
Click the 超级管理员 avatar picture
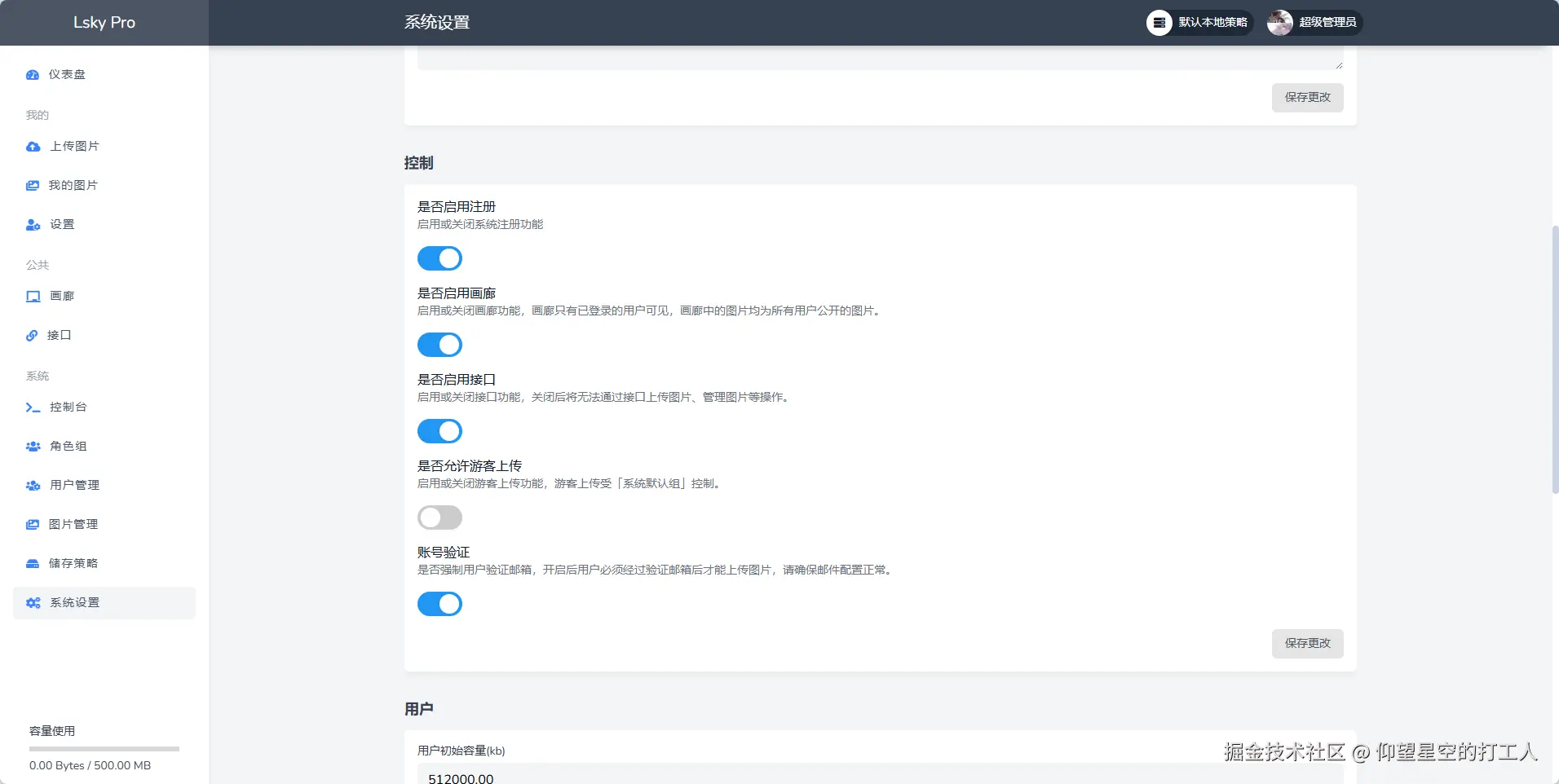pos(1279,23)
